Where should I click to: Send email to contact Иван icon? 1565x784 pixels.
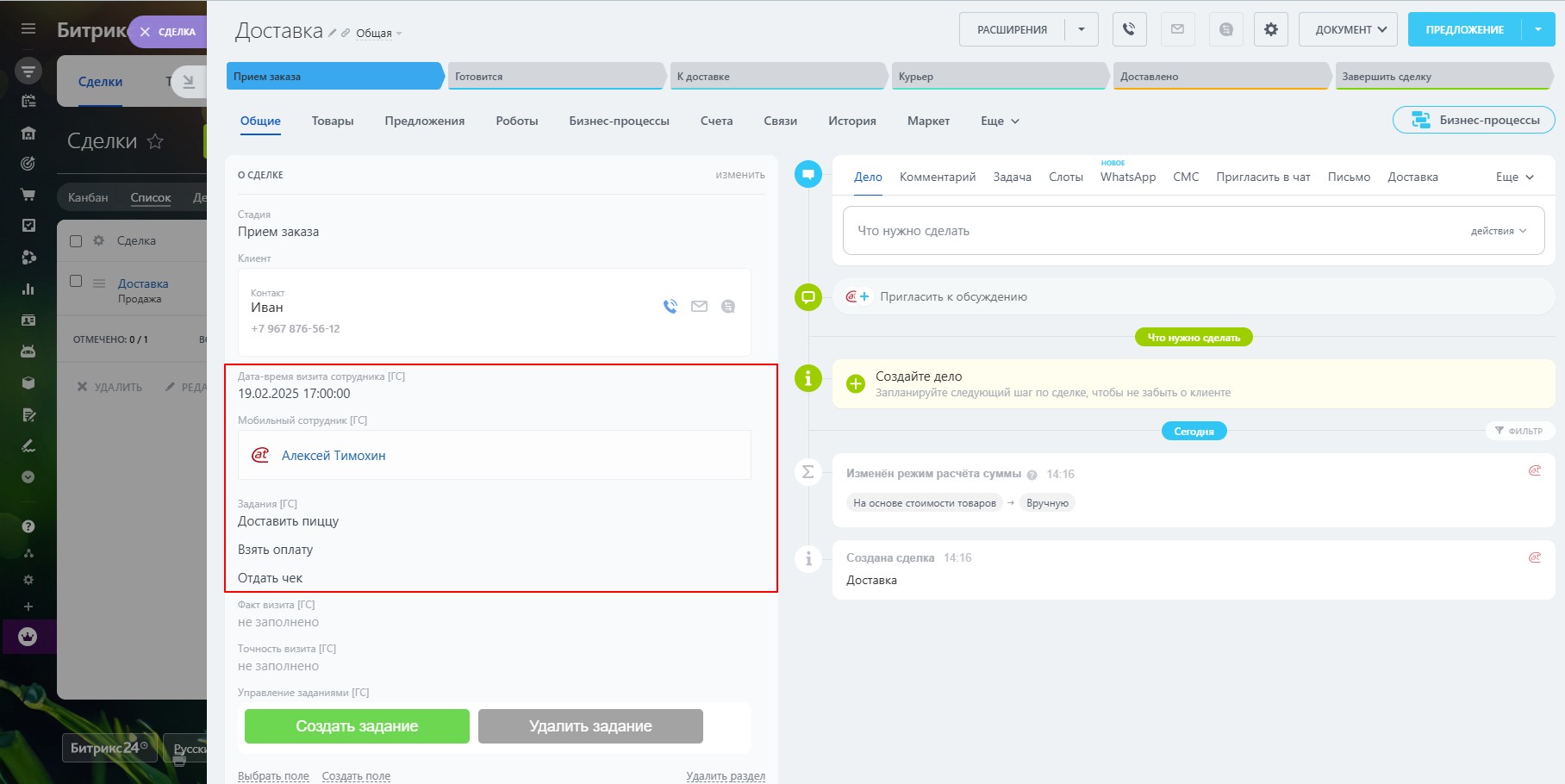(699, 307)
